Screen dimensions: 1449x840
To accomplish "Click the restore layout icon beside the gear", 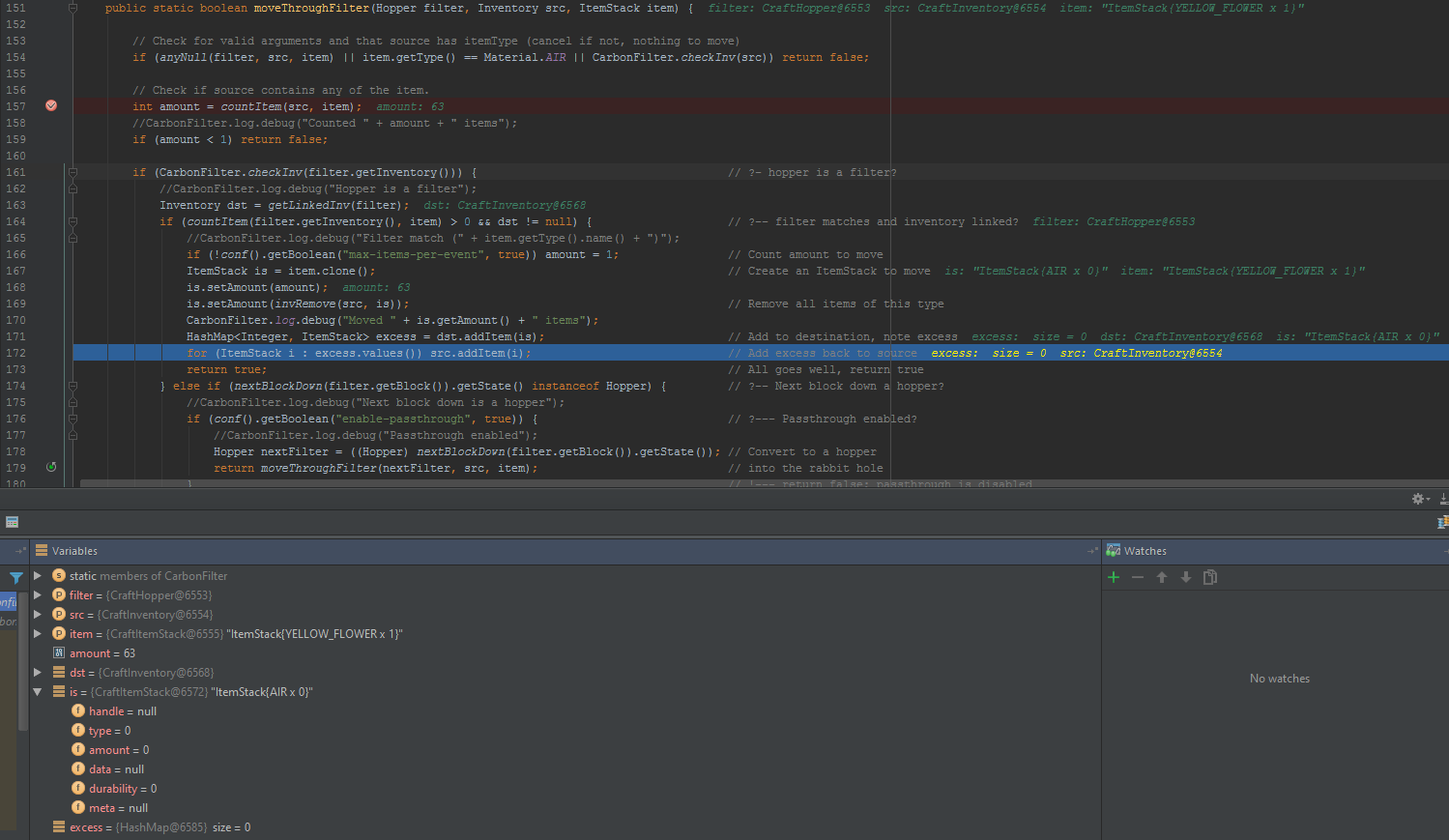I will 1444,499.
